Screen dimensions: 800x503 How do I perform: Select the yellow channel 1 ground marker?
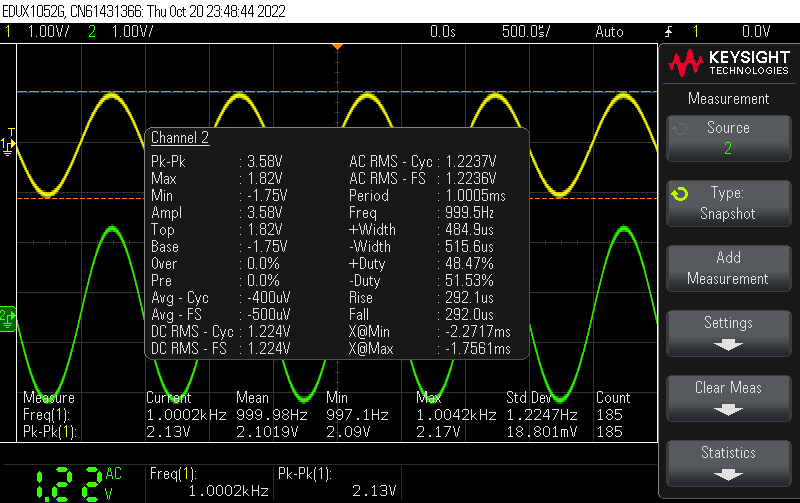[x=8, y=146]
